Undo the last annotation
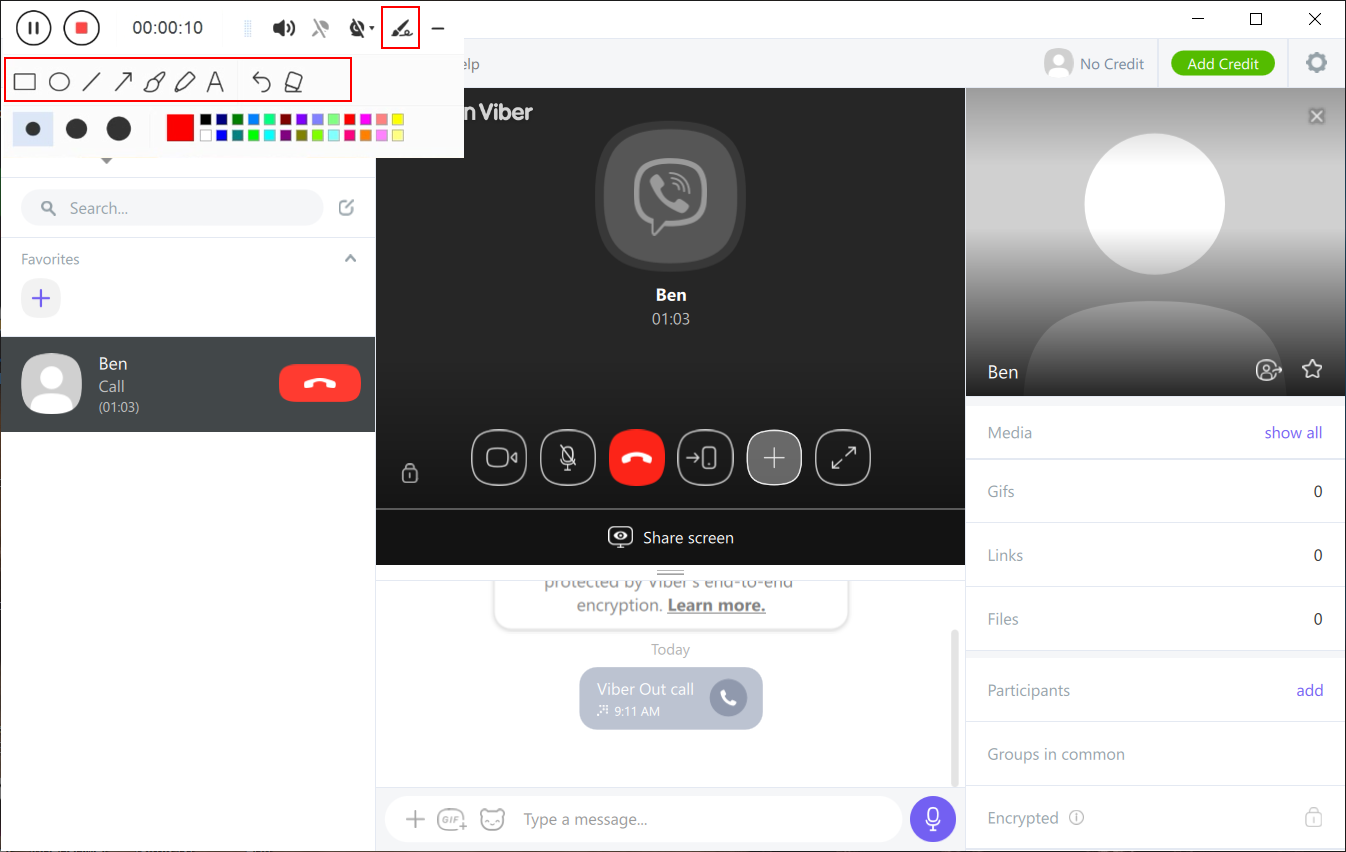 [261, 82]
